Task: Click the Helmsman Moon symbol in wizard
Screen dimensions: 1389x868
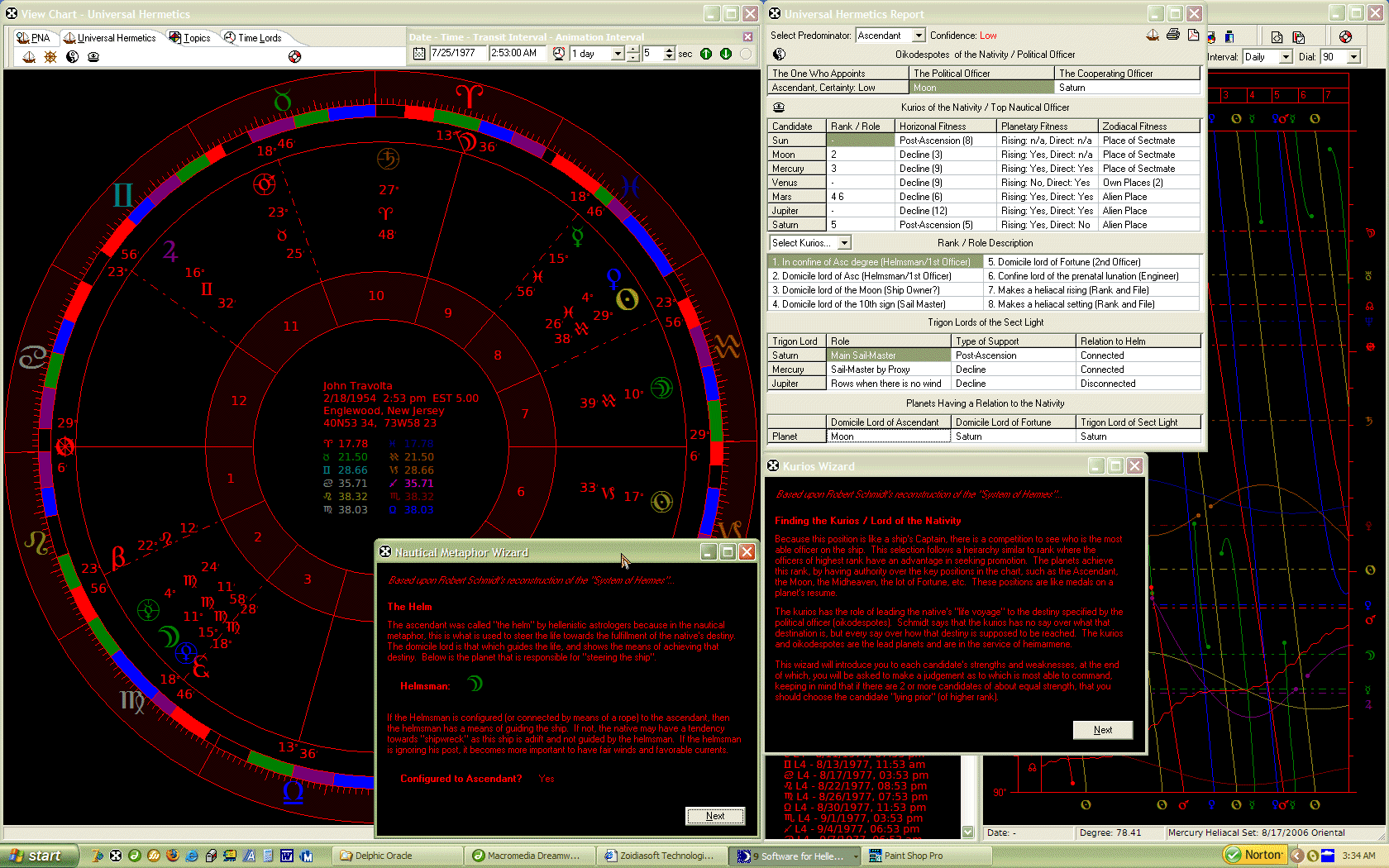Action: click(475, 684)
